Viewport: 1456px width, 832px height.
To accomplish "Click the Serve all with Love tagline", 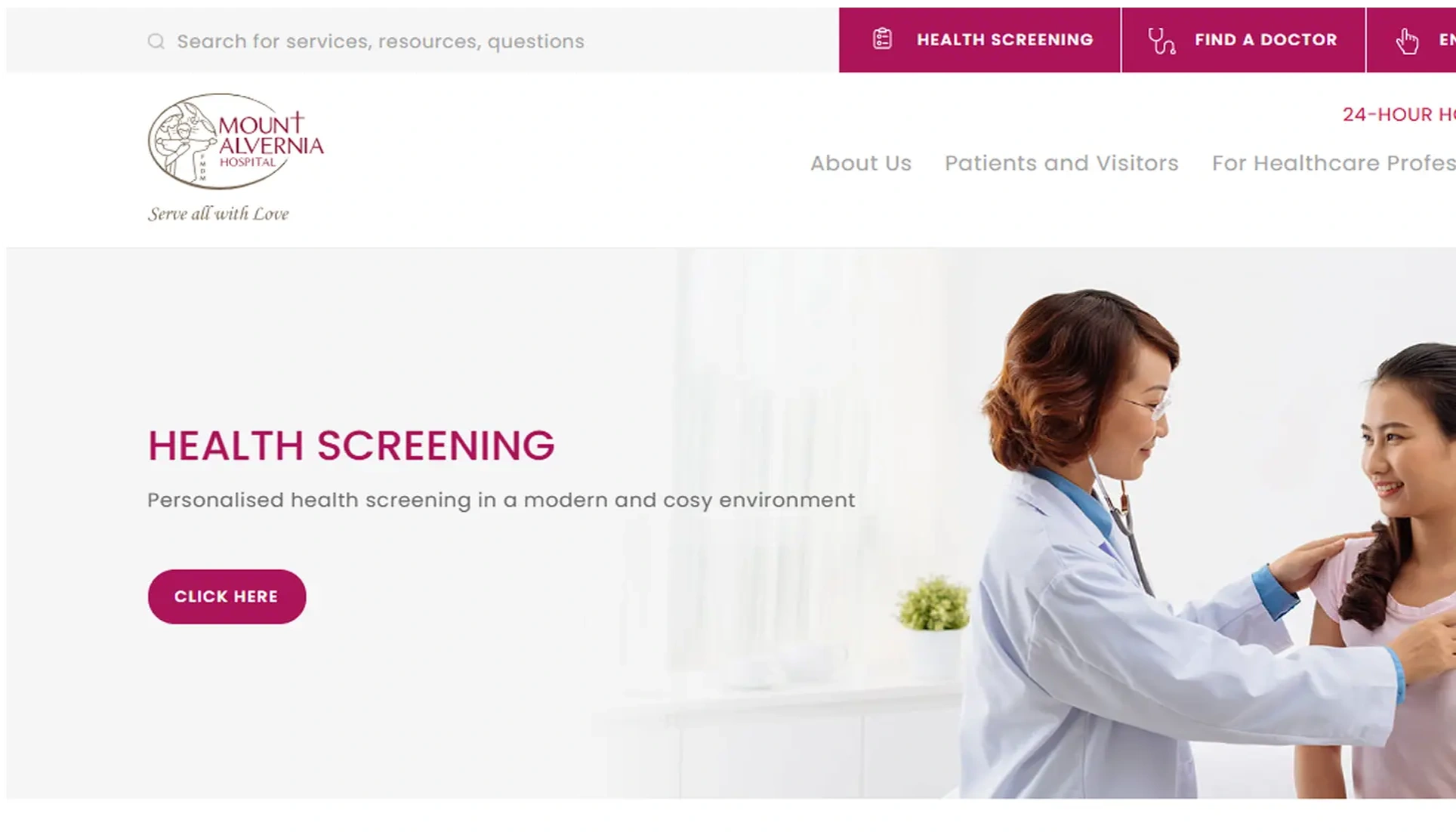I will pyautogui.click(x=218, y=214).
